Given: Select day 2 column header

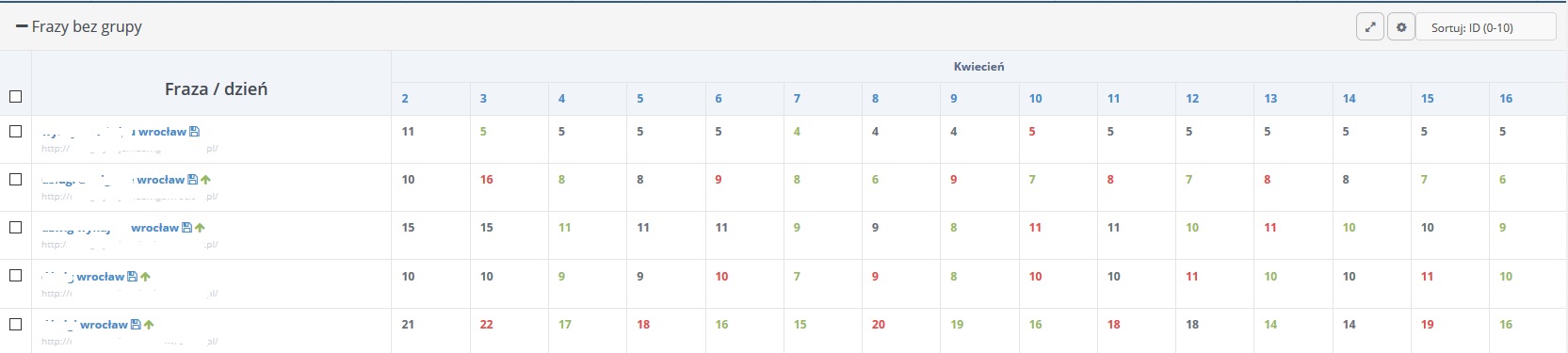Looking at the screenshot, I should click(405, 98).
